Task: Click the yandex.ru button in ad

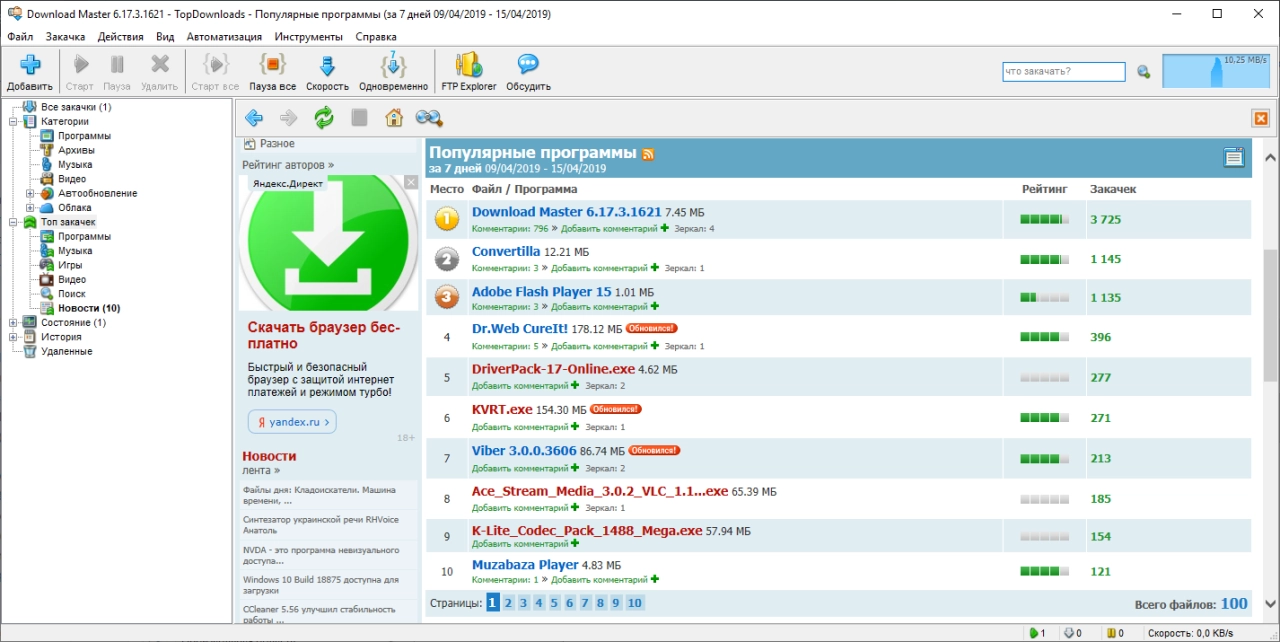Action: coord(292,422)
